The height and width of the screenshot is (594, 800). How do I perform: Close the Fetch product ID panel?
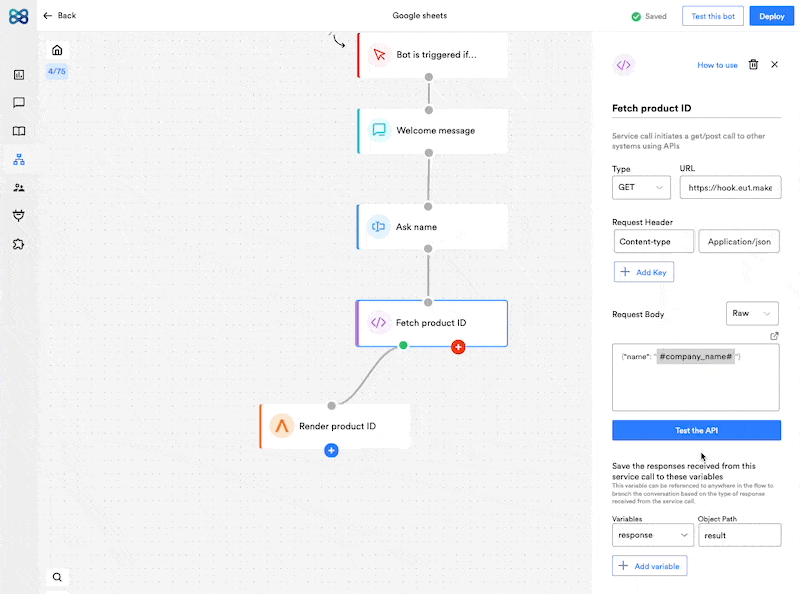[x=774, y=65]
